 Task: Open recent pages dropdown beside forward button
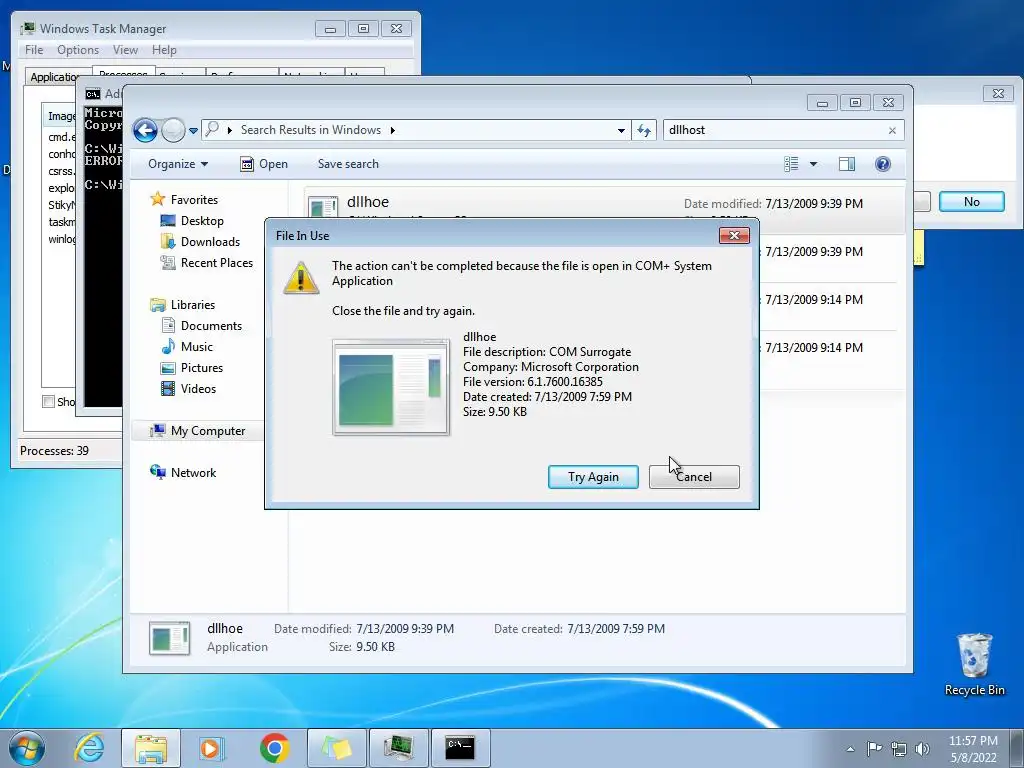click(x=193, y=131)
